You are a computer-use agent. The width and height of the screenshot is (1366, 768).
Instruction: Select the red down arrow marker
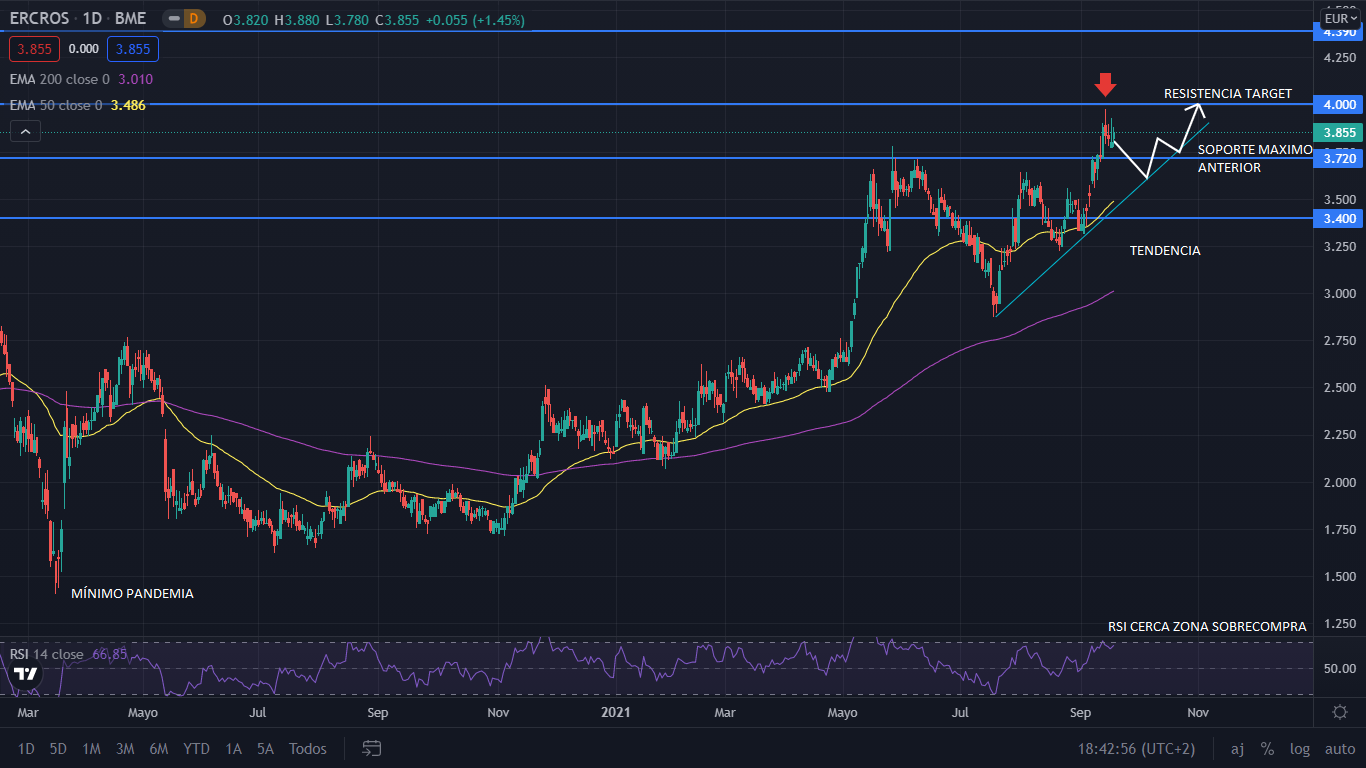point(1105,84)
